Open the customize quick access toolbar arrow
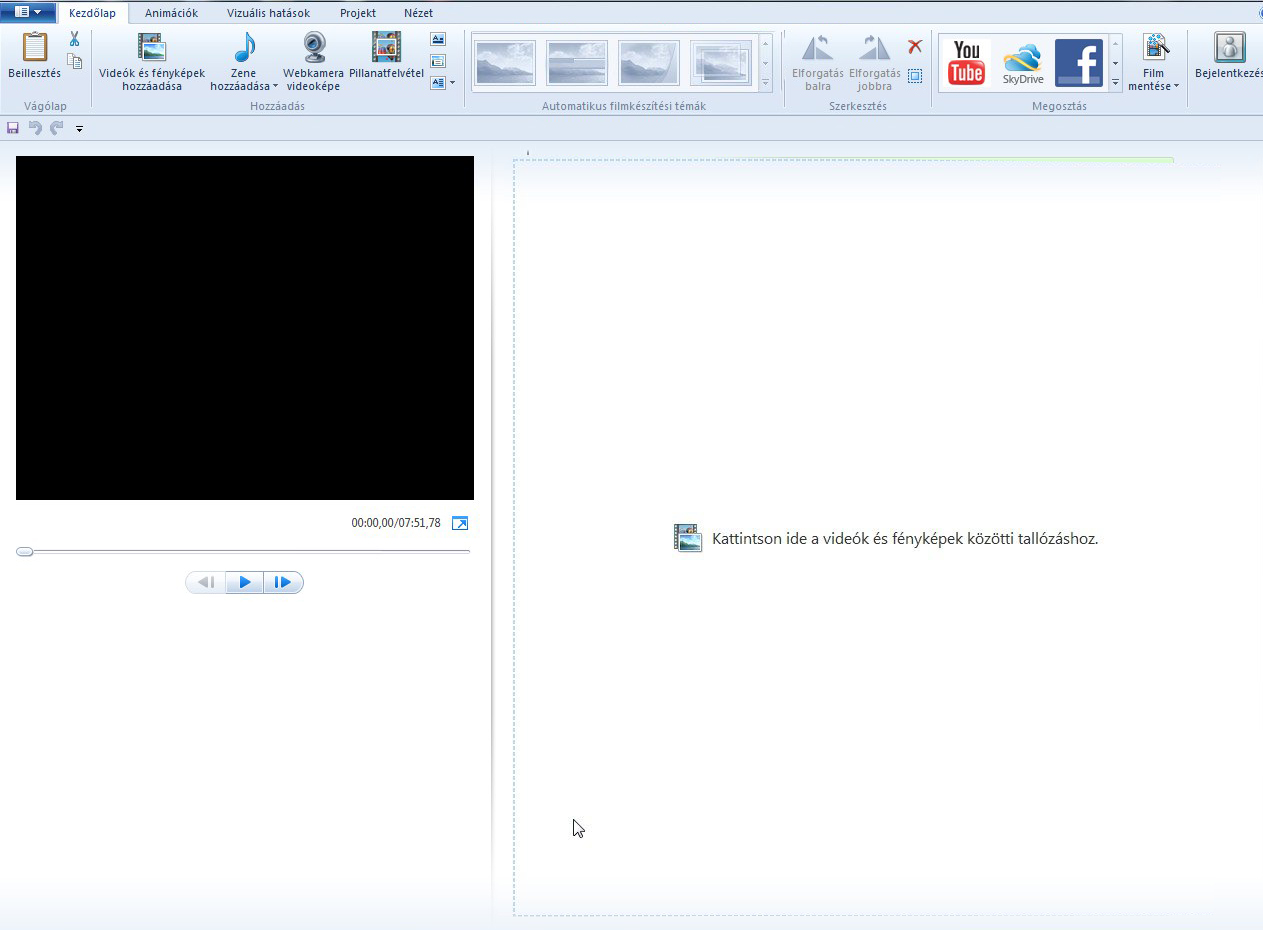 (79, 129)
